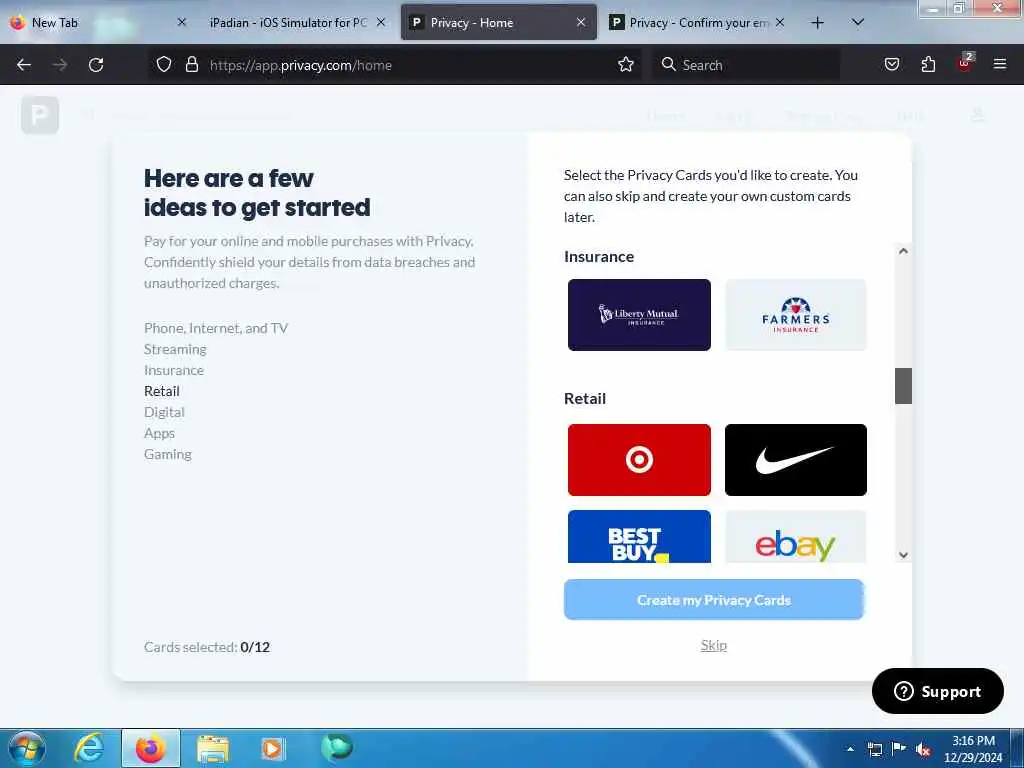Screen dimensions: 1024x768
Task: Open media player taskbar icon
Action: pos(272,748)
